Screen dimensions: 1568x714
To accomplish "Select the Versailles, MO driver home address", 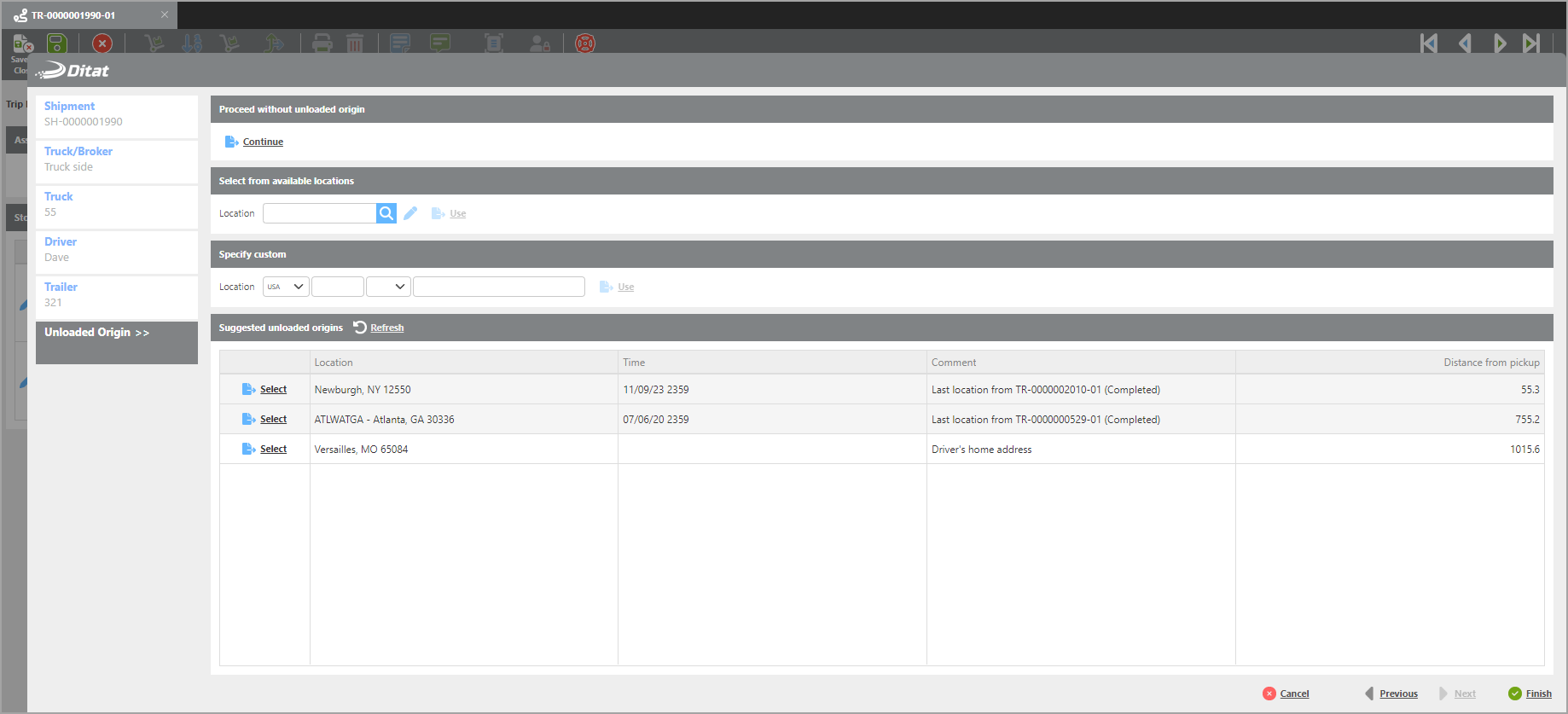I will coord(273,449).
